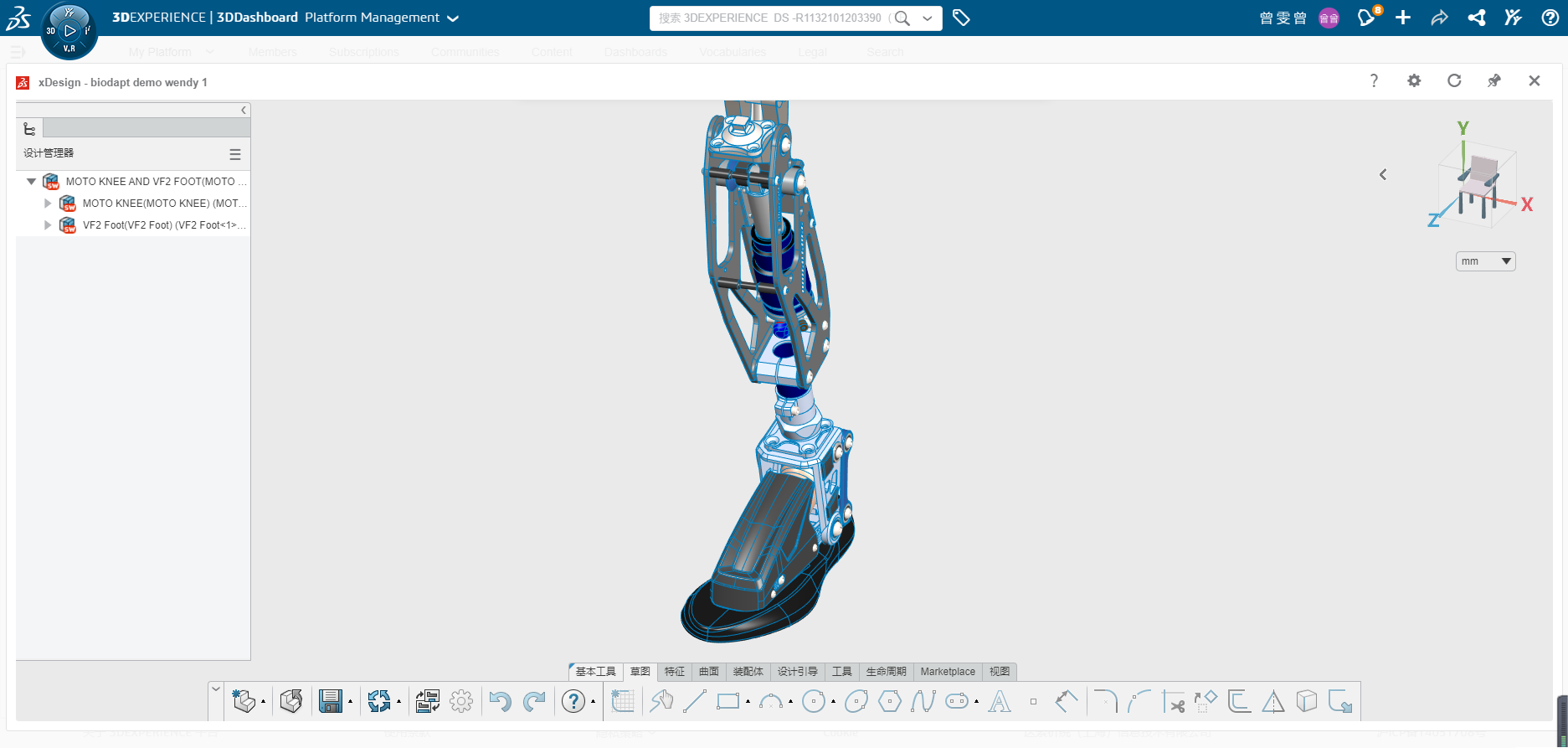Select the Line sketch tool
Viewport: 1568px width, 748px height.
pyautogui.click(x=695, y=701)
